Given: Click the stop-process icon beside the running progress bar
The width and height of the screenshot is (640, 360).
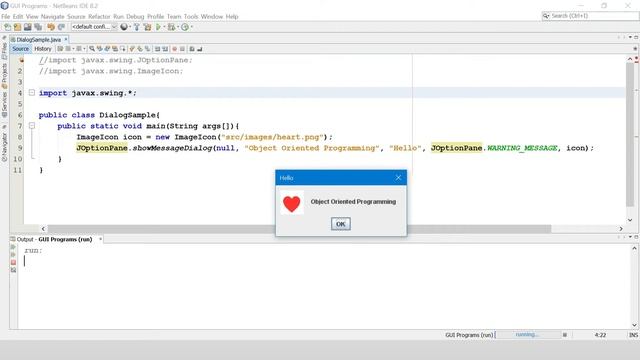Looking at the screenshot, I should pyautogui.click(x=565, y=335).
